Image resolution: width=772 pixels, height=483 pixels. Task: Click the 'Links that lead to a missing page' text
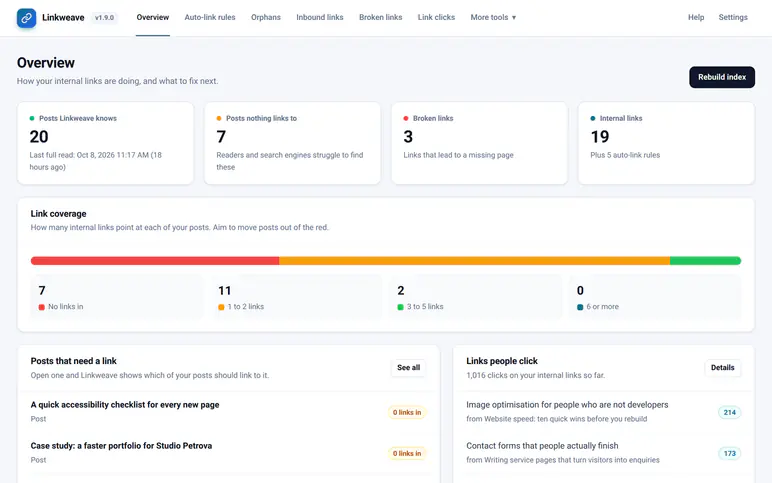(x=458, y=155)
